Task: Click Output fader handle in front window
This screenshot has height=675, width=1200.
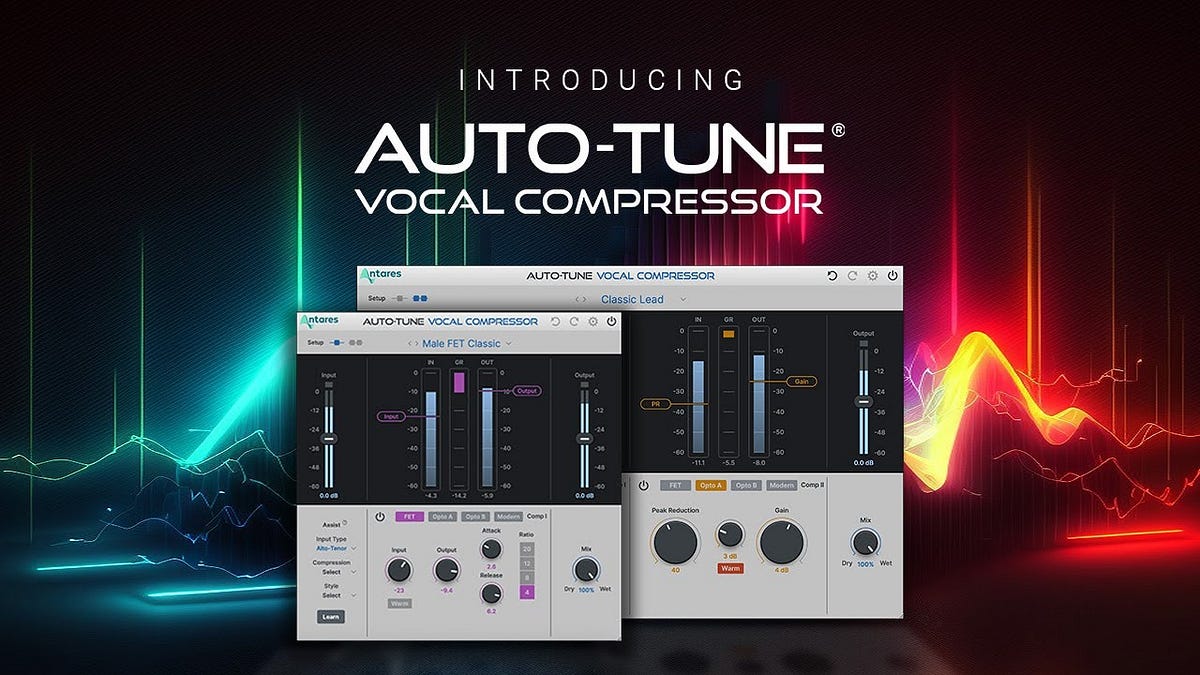Action: (584, 439)
